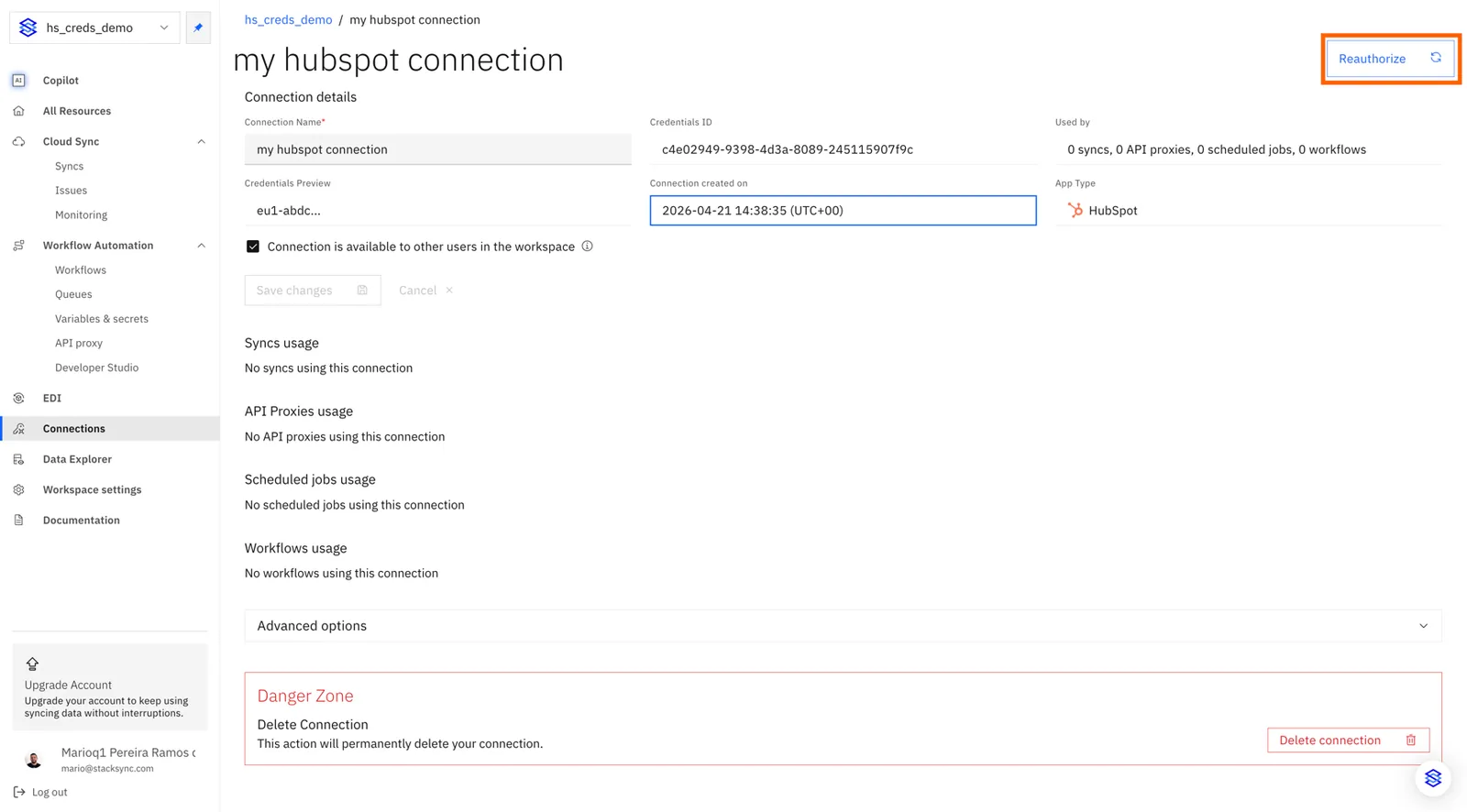This screenshot has height=812, width=1467.
Task: Click the Delete connection button
Action: pyautogui.click(x=1348, y=741)
